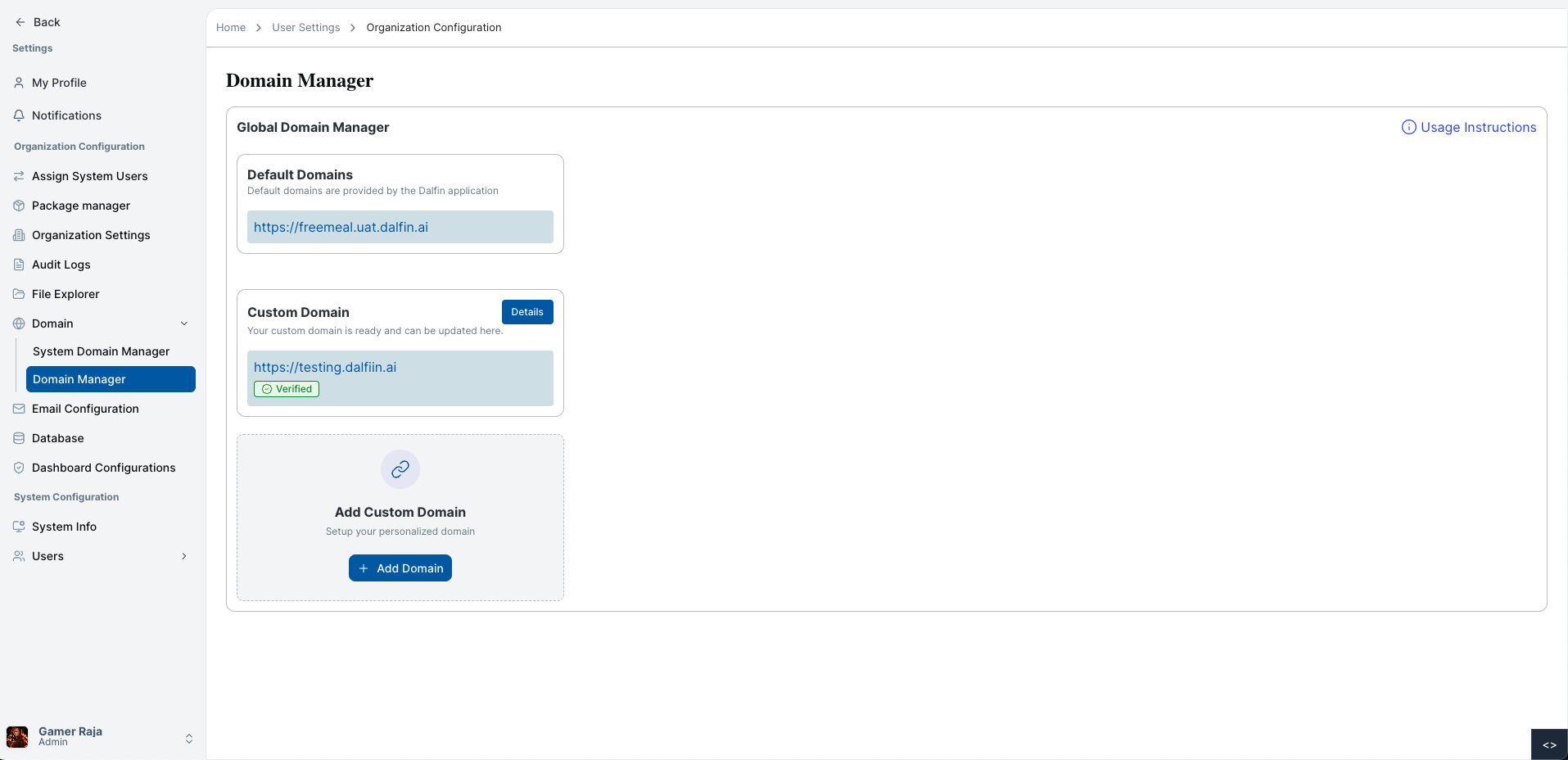This screenshot has height=760, width=1568.
Task: Expand the Gamer Raja account menu
Action: (x=189, y=738)
